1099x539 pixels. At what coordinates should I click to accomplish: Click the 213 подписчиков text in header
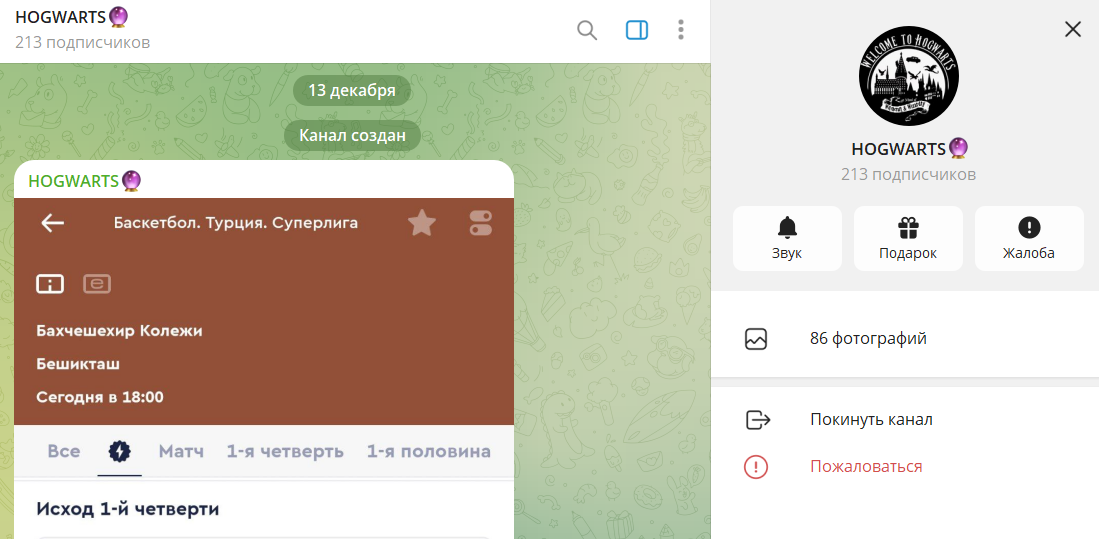(83, 43)
